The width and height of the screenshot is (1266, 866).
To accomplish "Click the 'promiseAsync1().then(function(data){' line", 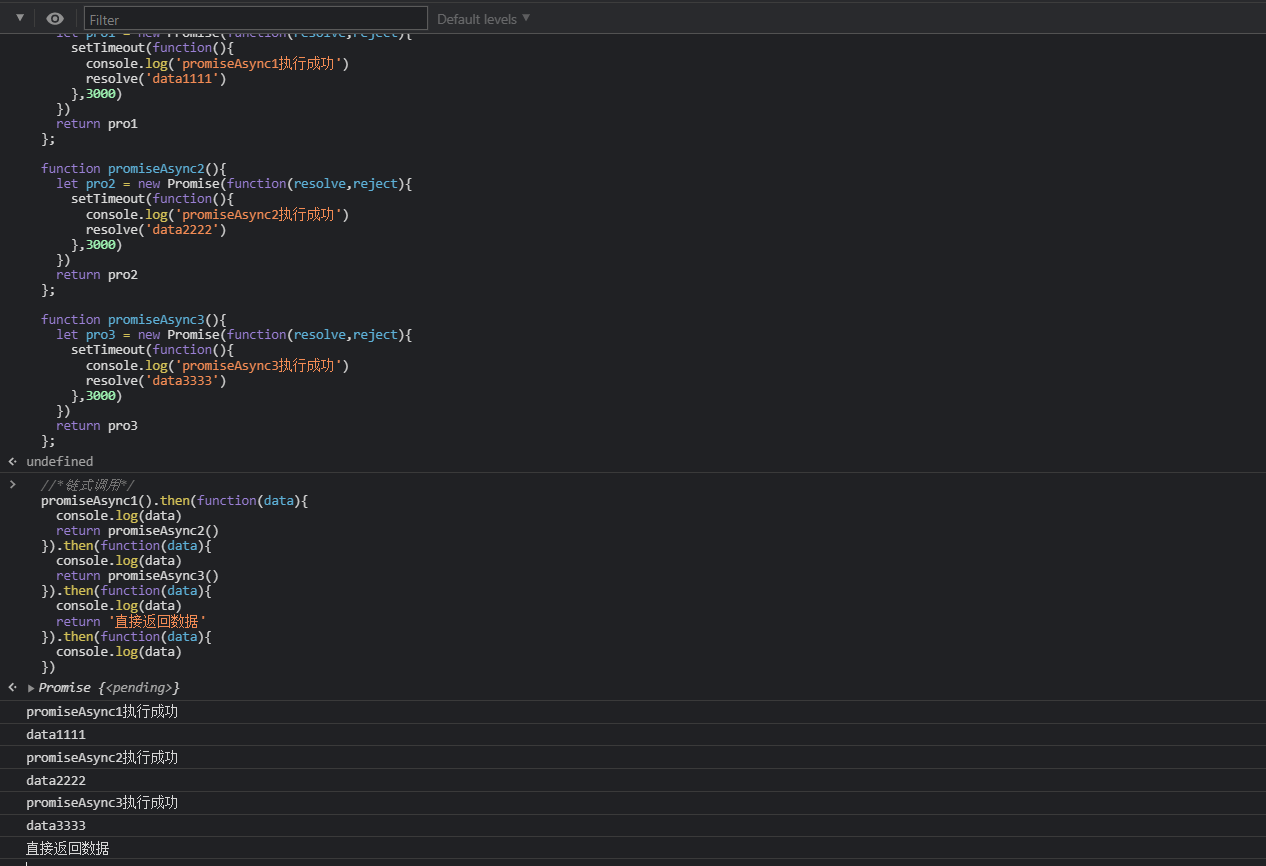I will click(x=174, y=500).
